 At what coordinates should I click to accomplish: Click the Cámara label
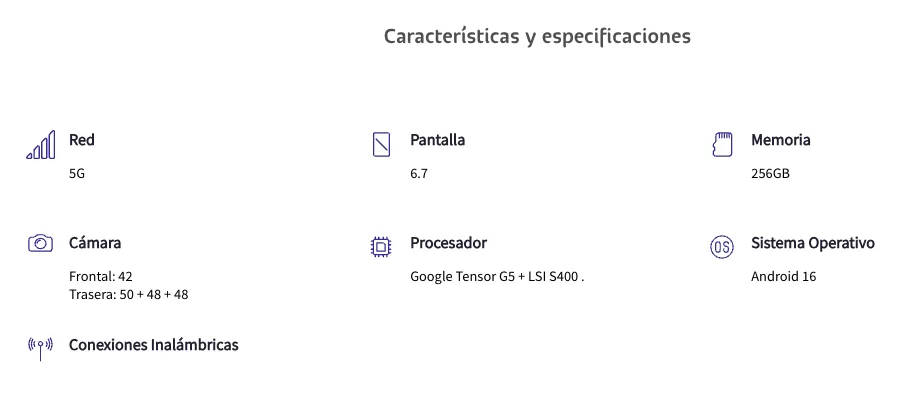coord(95,243)
